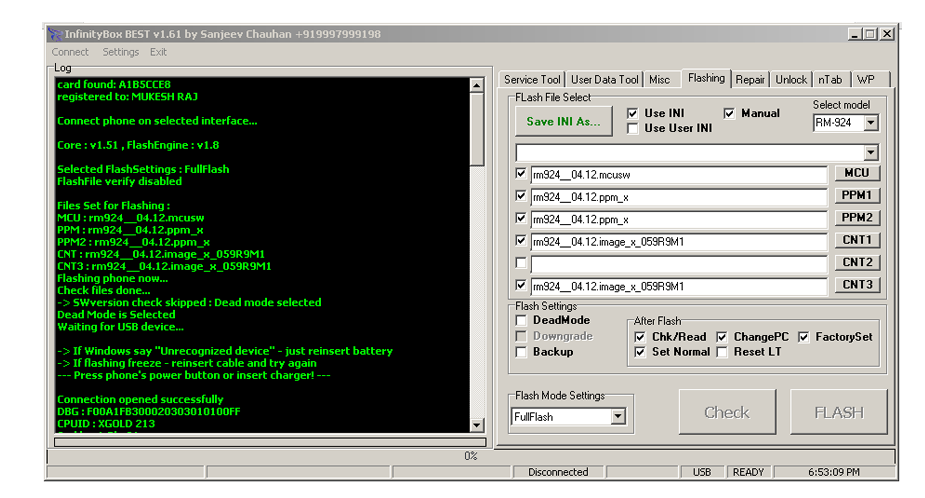Toggle the Manual checkbox
This screenshot has height=498, width=925.
pyautogui.click(x=730, y=113)
